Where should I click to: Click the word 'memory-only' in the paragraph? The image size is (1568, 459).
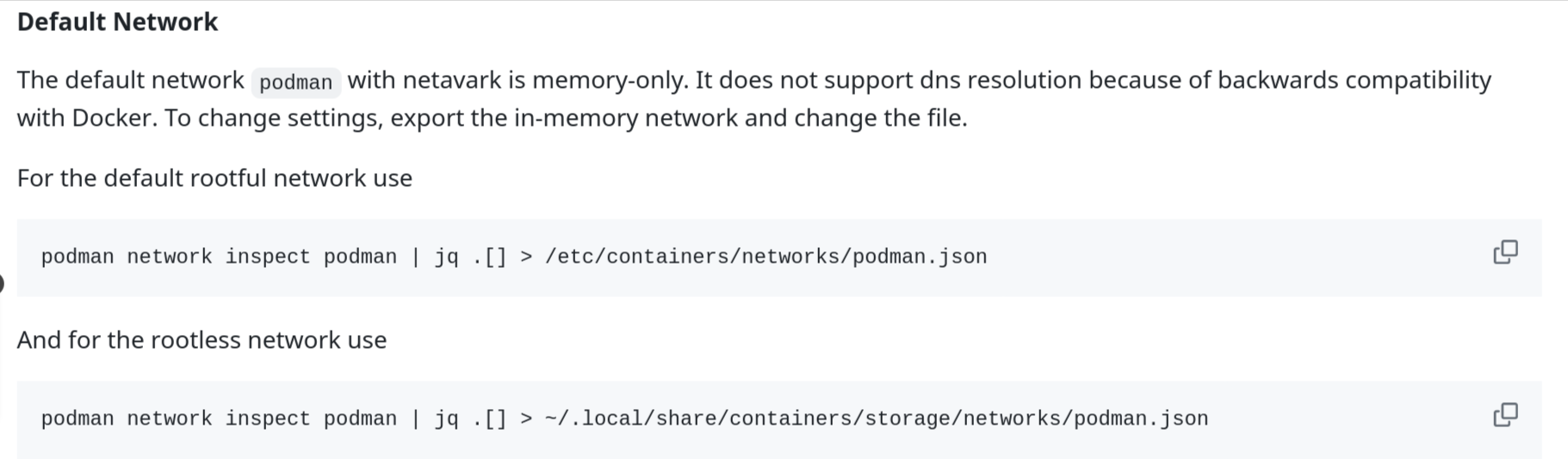pyautogui.click(x=610, y=80)
